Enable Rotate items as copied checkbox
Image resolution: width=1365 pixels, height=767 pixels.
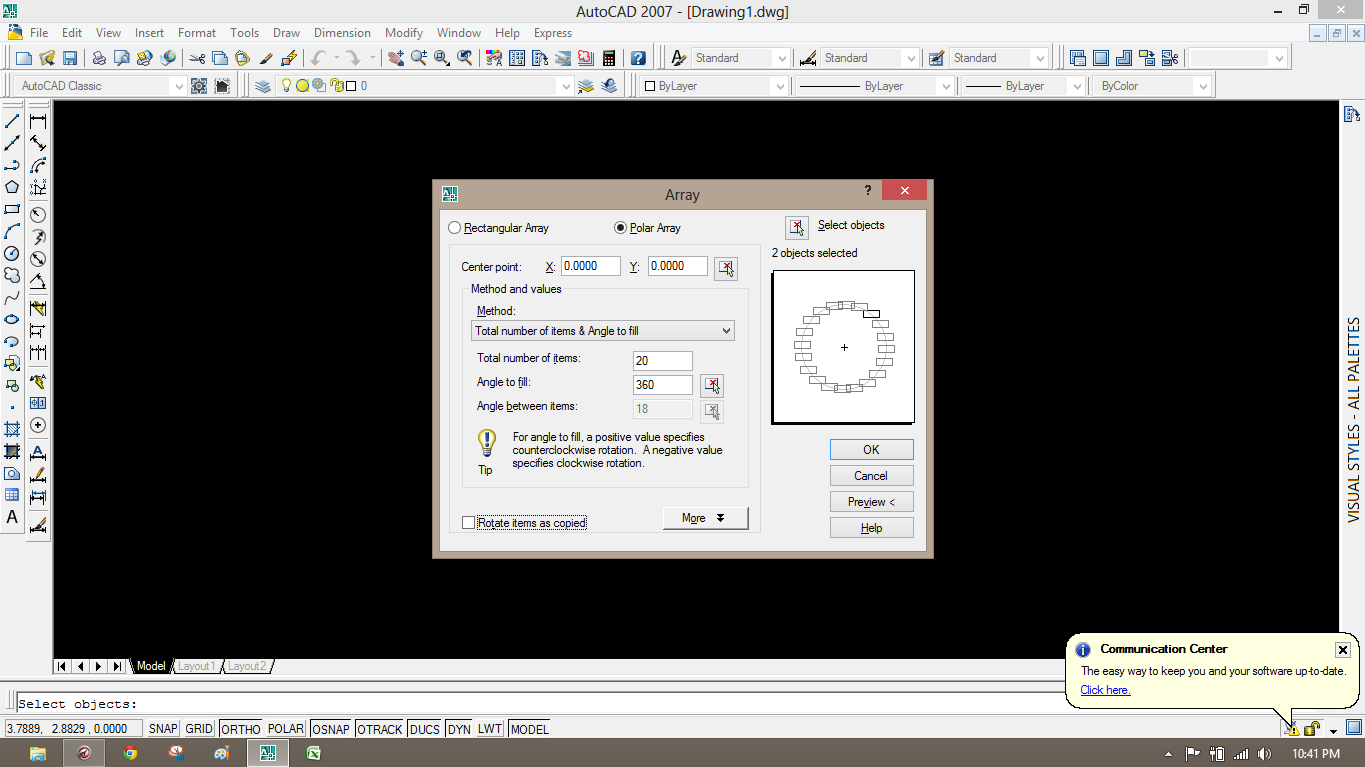point(469,523)
